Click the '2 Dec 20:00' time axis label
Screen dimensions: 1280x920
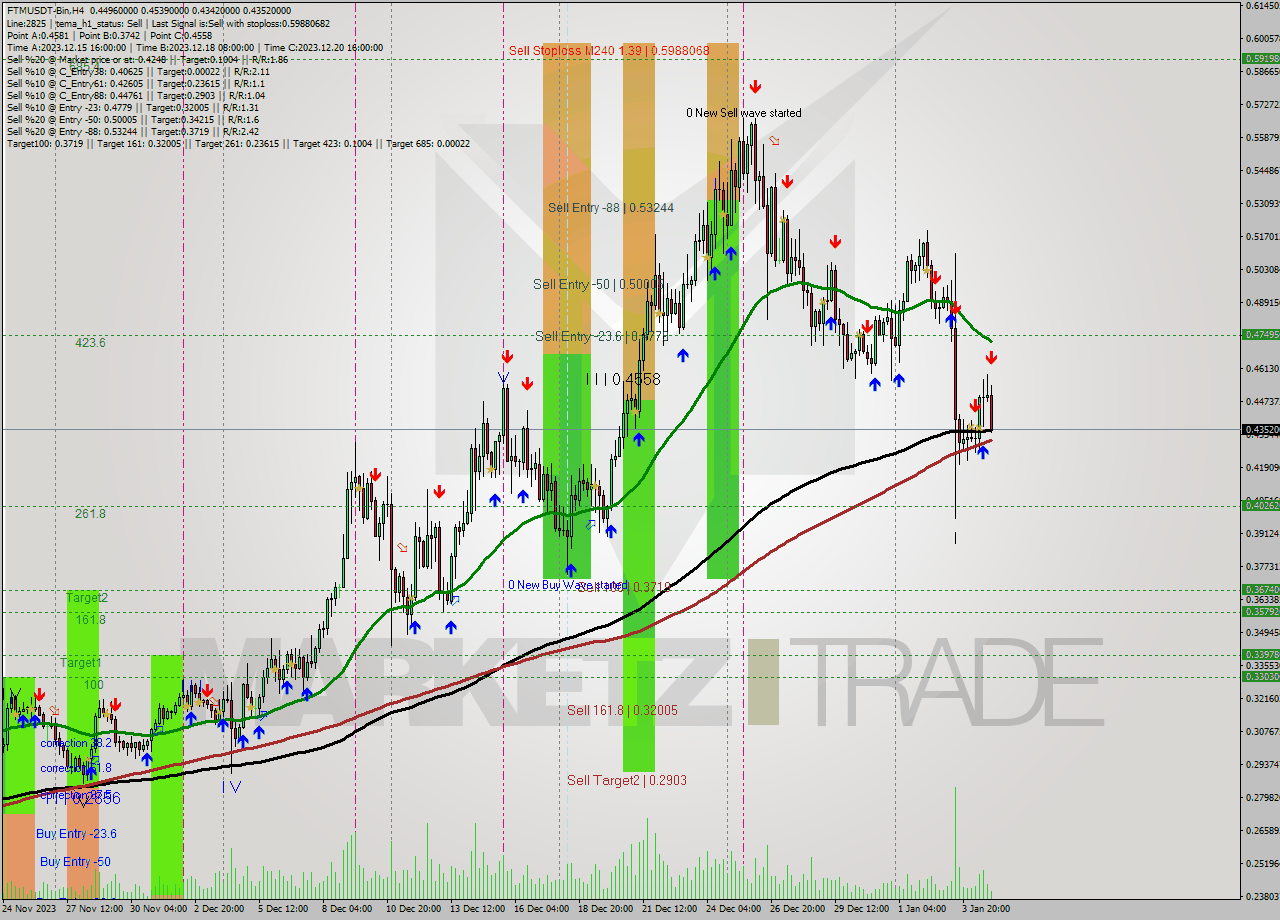(x=219, y=909)
